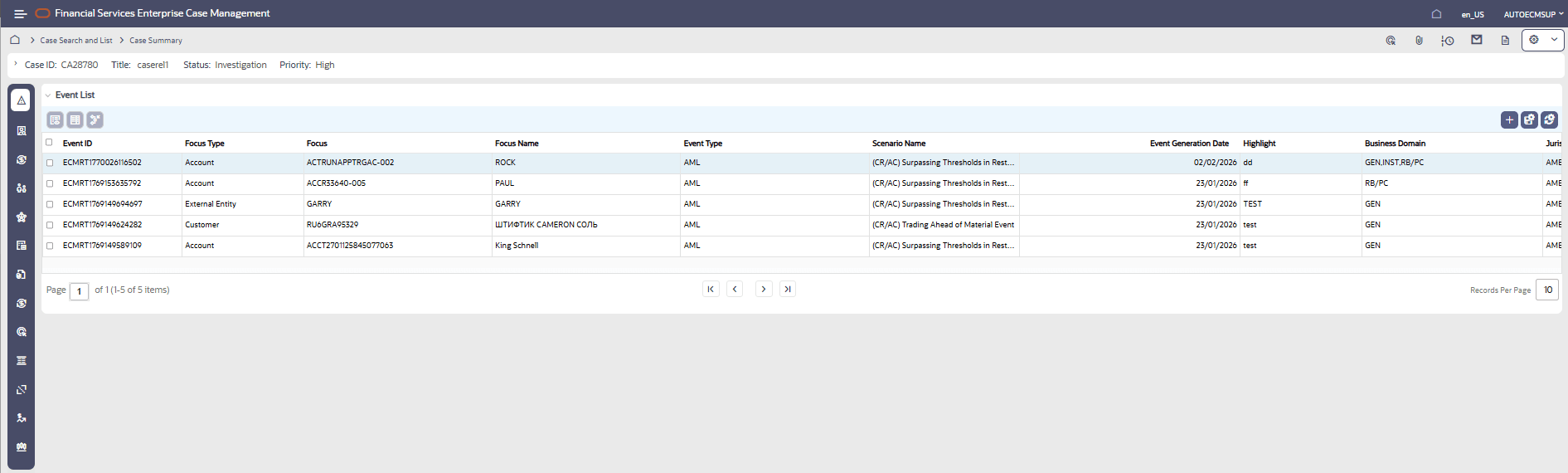
Task: Go to the first page
Action: [711, 289]
